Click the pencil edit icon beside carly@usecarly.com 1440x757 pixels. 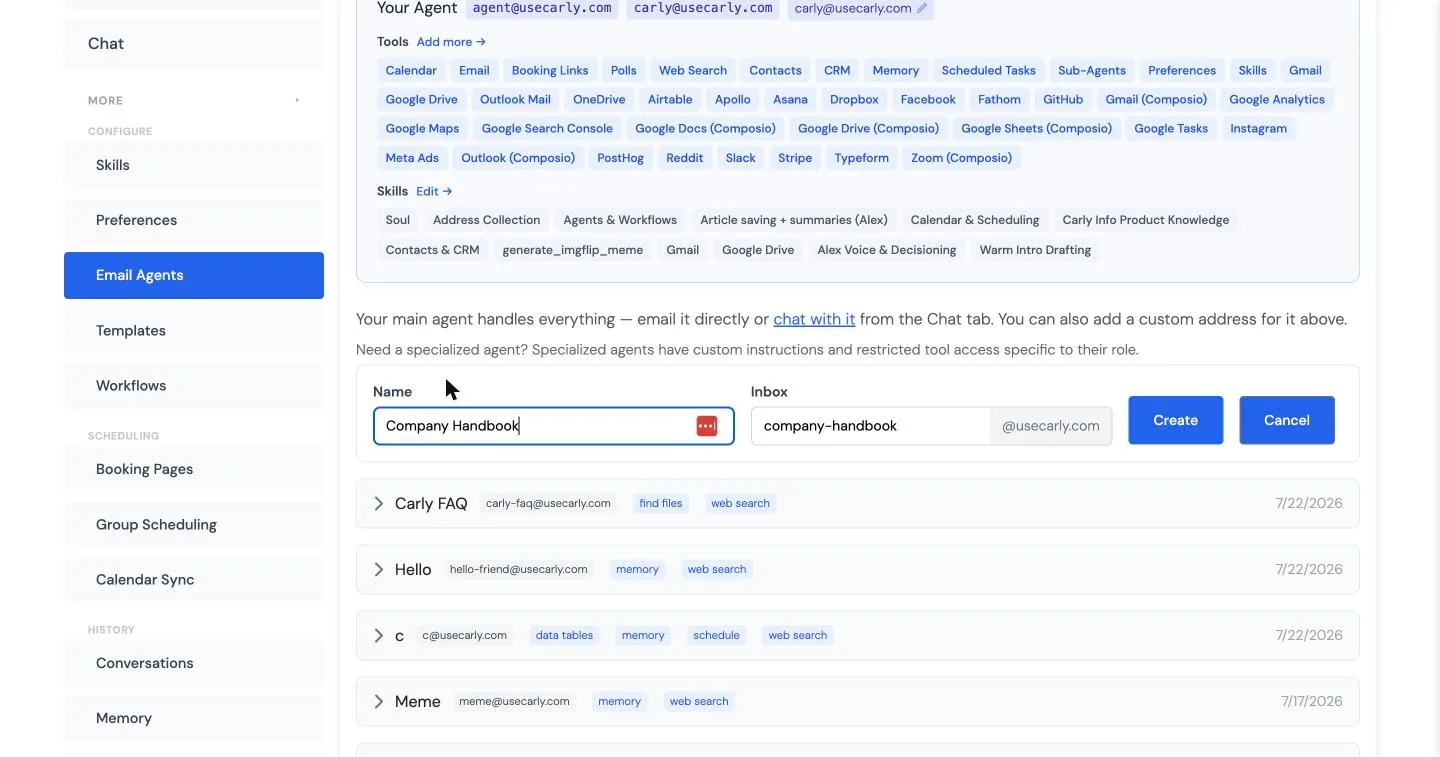click(x=922, y=8)
